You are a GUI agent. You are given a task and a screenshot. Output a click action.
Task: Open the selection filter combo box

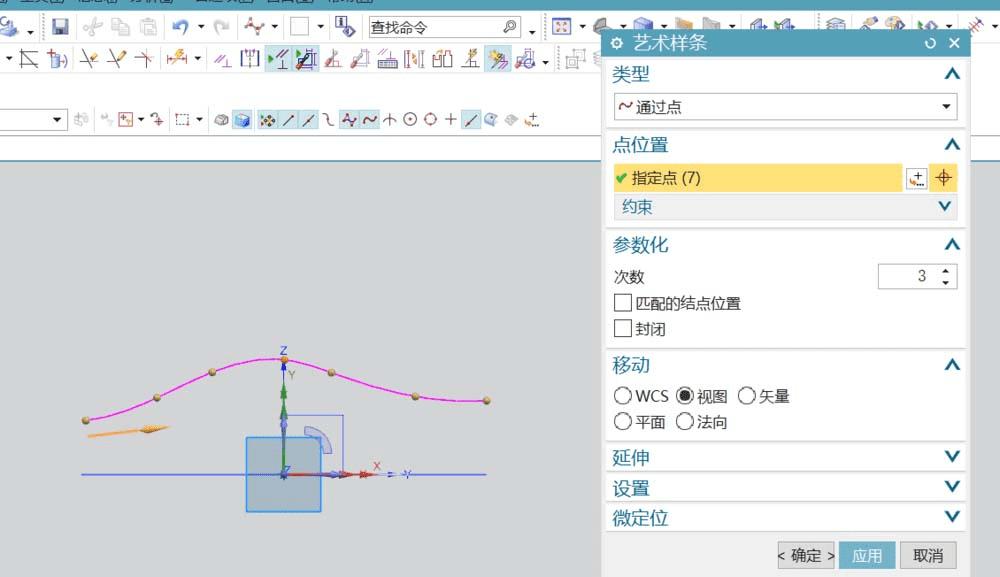pyautogui.click(x=33, y=119)
